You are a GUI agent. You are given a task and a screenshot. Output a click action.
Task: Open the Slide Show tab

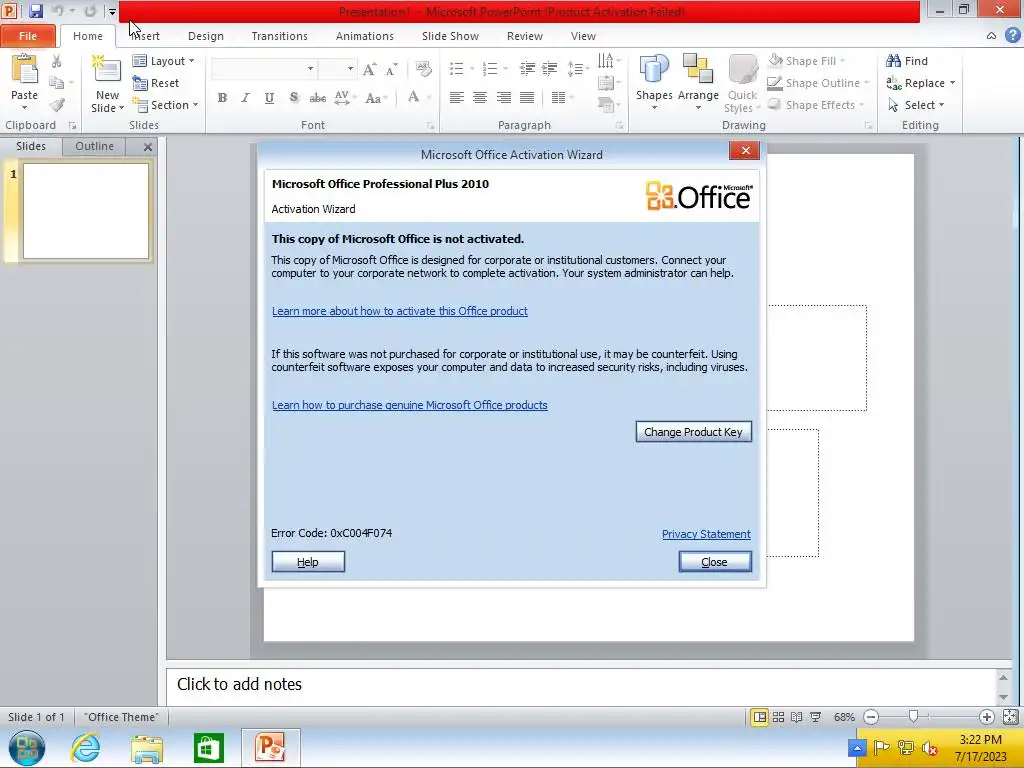tap(450, 36)
